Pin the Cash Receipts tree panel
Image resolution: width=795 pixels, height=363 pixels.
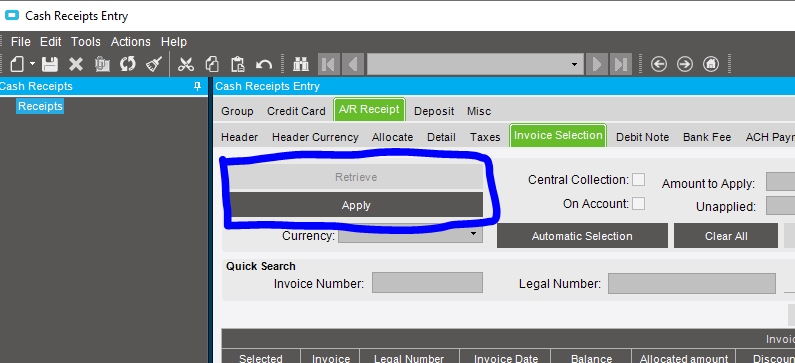click(x=198, y=87)
